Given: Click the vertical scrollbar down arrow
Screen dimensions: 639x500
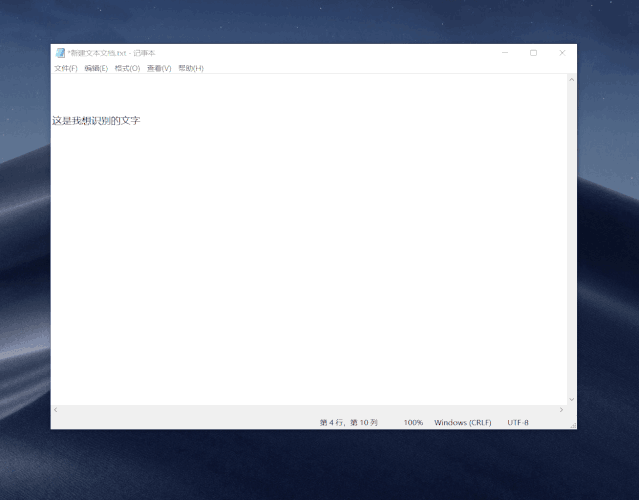Looking at the screenshot, I should click(x=572, y=399).
